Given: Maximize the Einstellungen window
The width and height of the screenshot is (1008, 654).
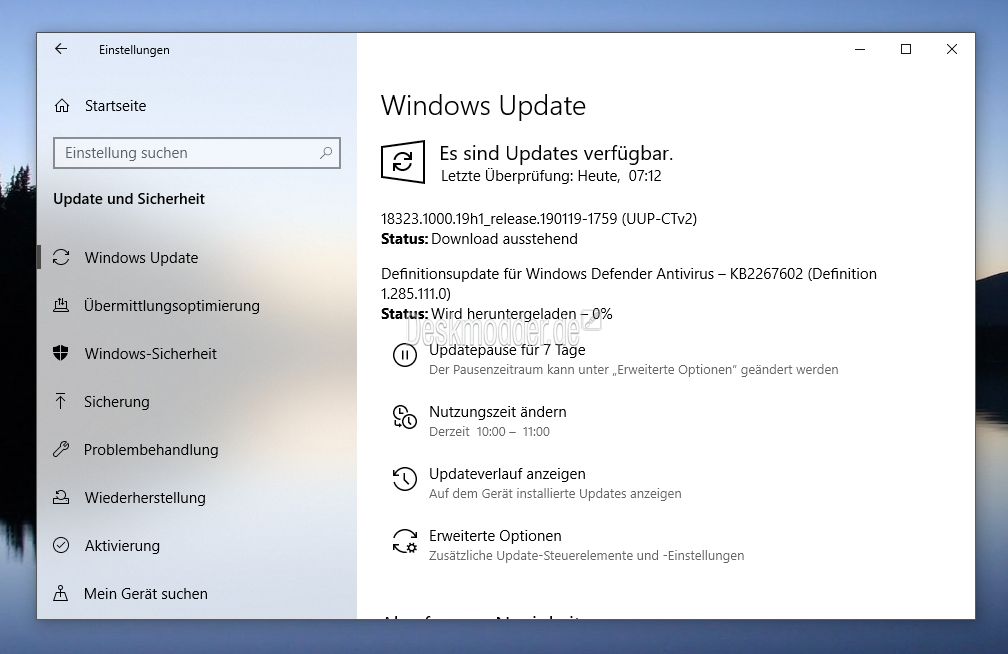Looking at the screenshot, I should [906, 49].
